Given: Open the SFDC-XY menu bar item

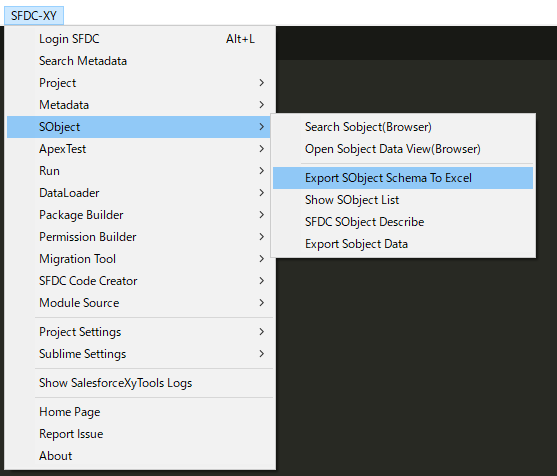Looking at the screenshot, I should [34, 16].
